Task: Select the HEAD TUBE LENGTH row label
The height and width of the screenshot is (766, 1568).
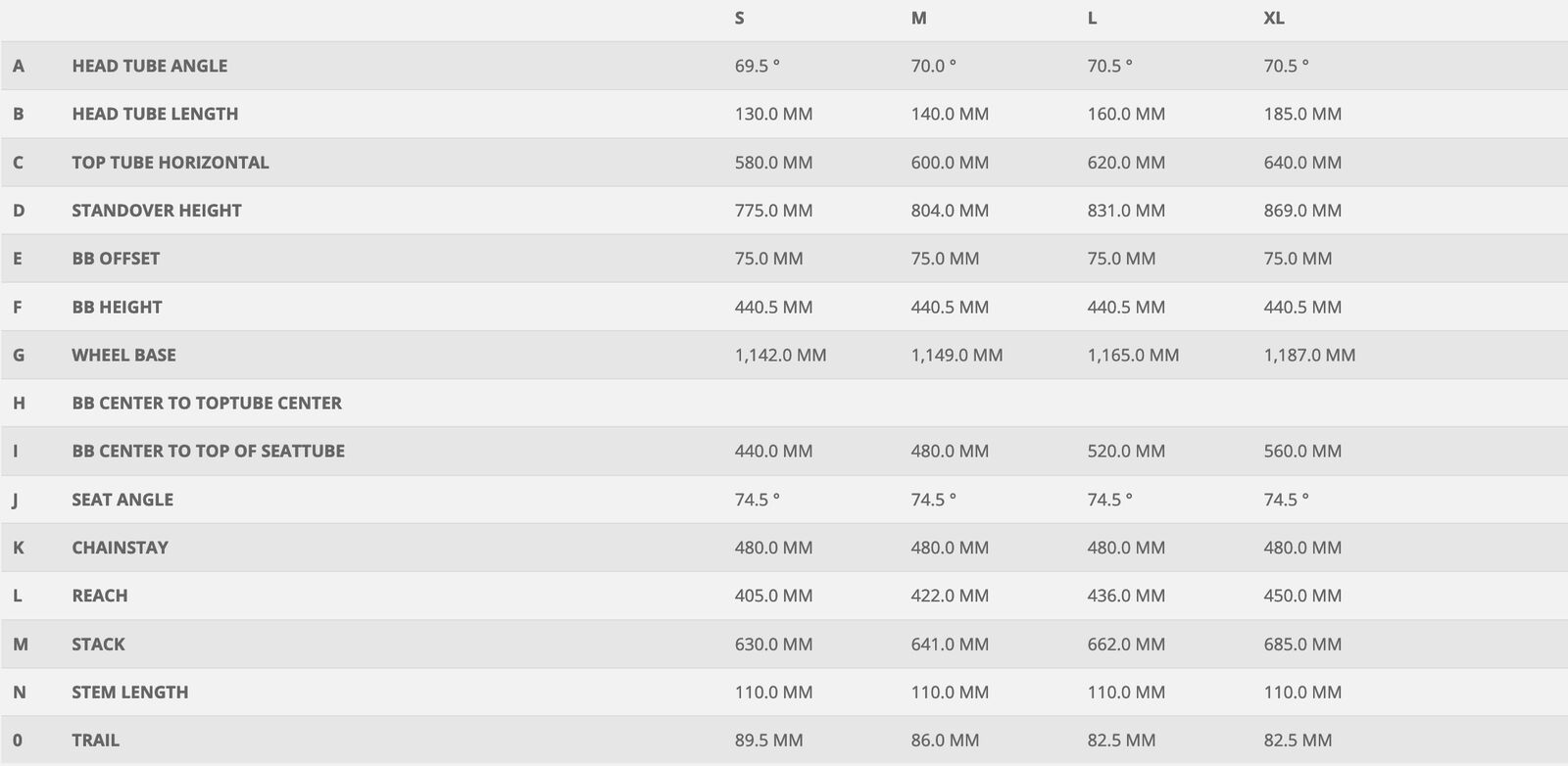Action: 155,114
